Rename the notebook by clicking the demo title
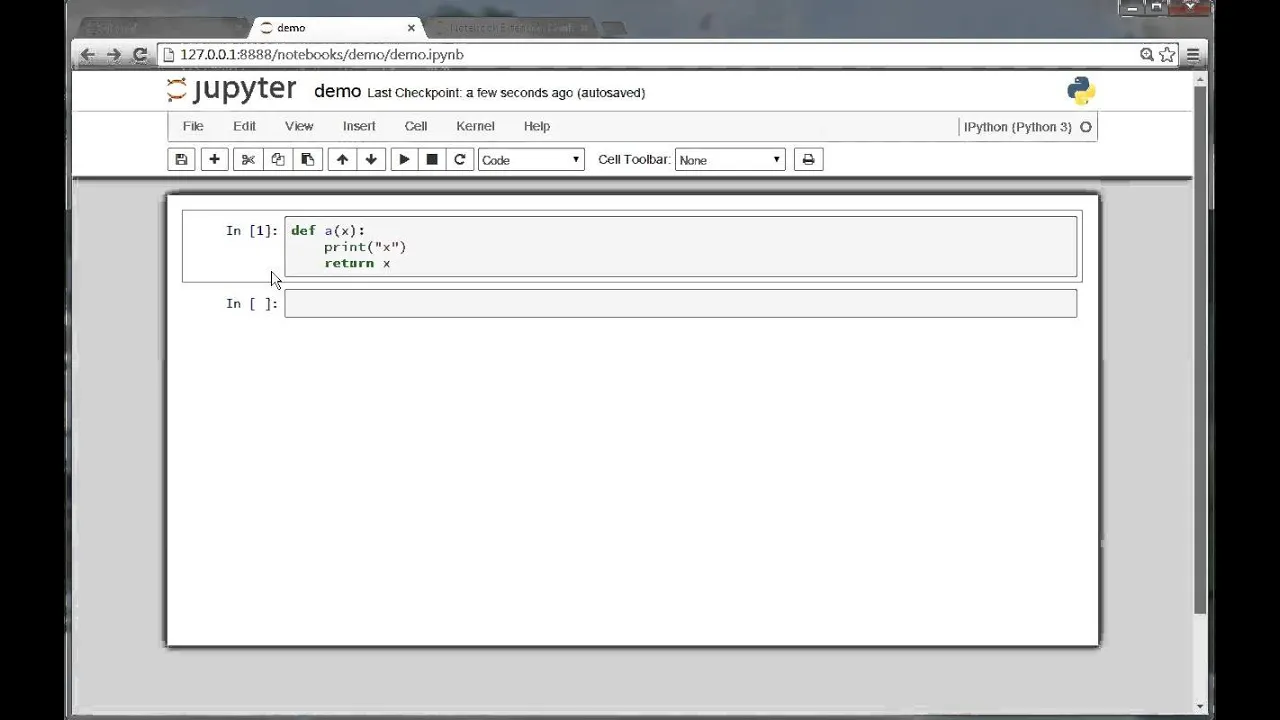This screenshot has height=720, width=1280. click(337, 91)
